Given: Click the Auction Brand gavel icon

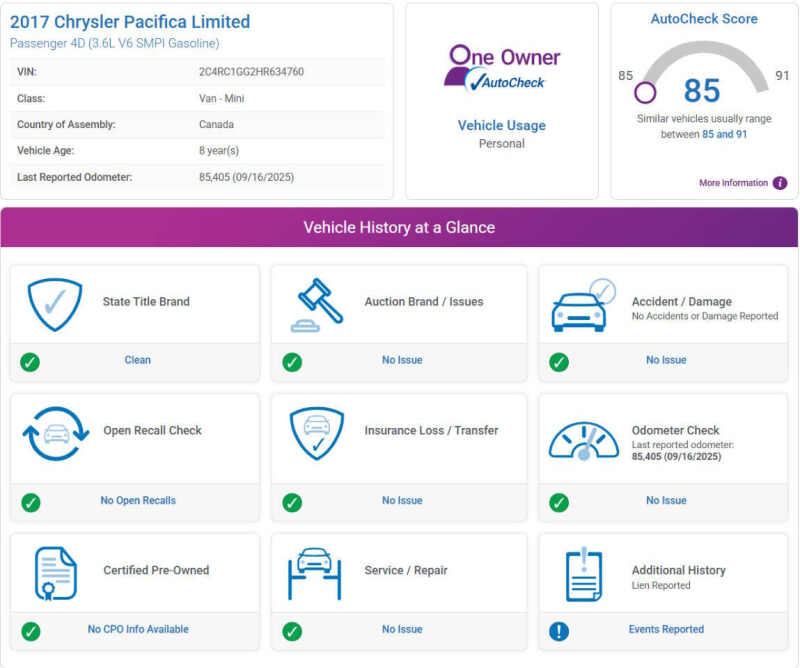Looking at the screenshot, I should [x=316, y=304].
